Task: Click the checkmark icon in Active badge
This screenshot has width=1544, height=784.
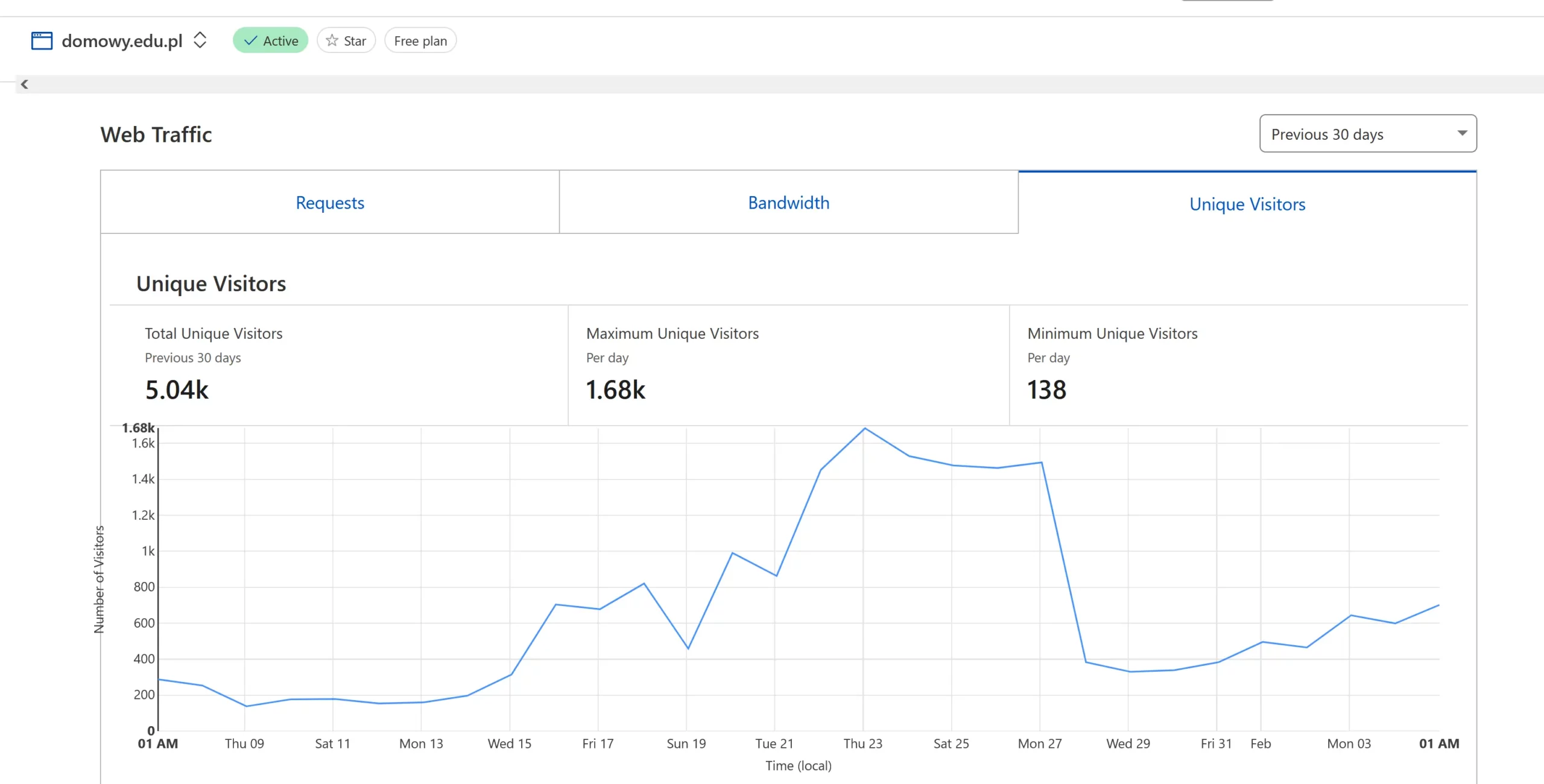Action: (x=250, y=40)
